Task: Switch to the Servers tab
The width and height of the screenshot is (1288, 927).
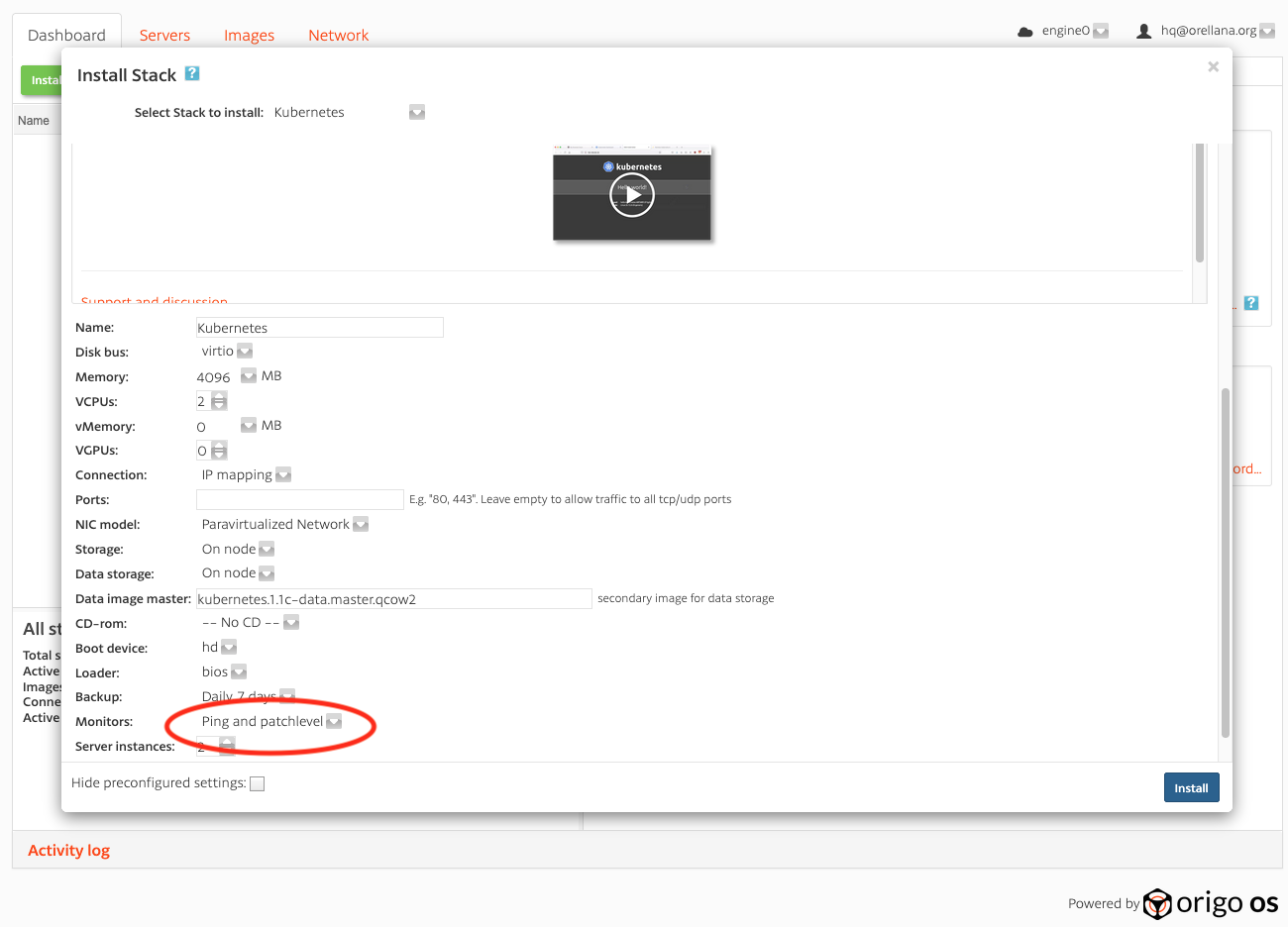Action: pyautogui.click(x=164, y=36)
